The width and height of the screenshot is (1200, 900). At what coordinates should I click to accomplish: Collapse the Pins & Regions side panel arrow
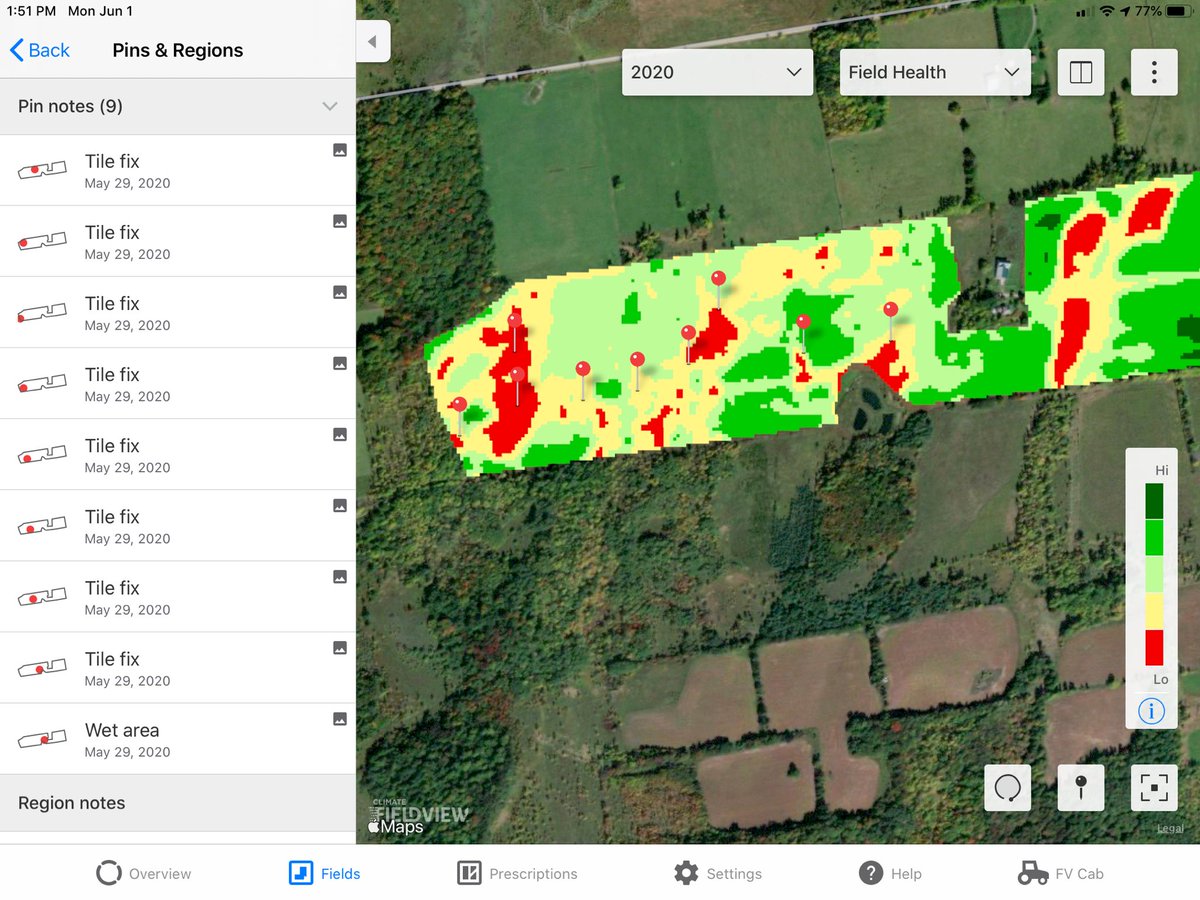[x=372, y=42]
